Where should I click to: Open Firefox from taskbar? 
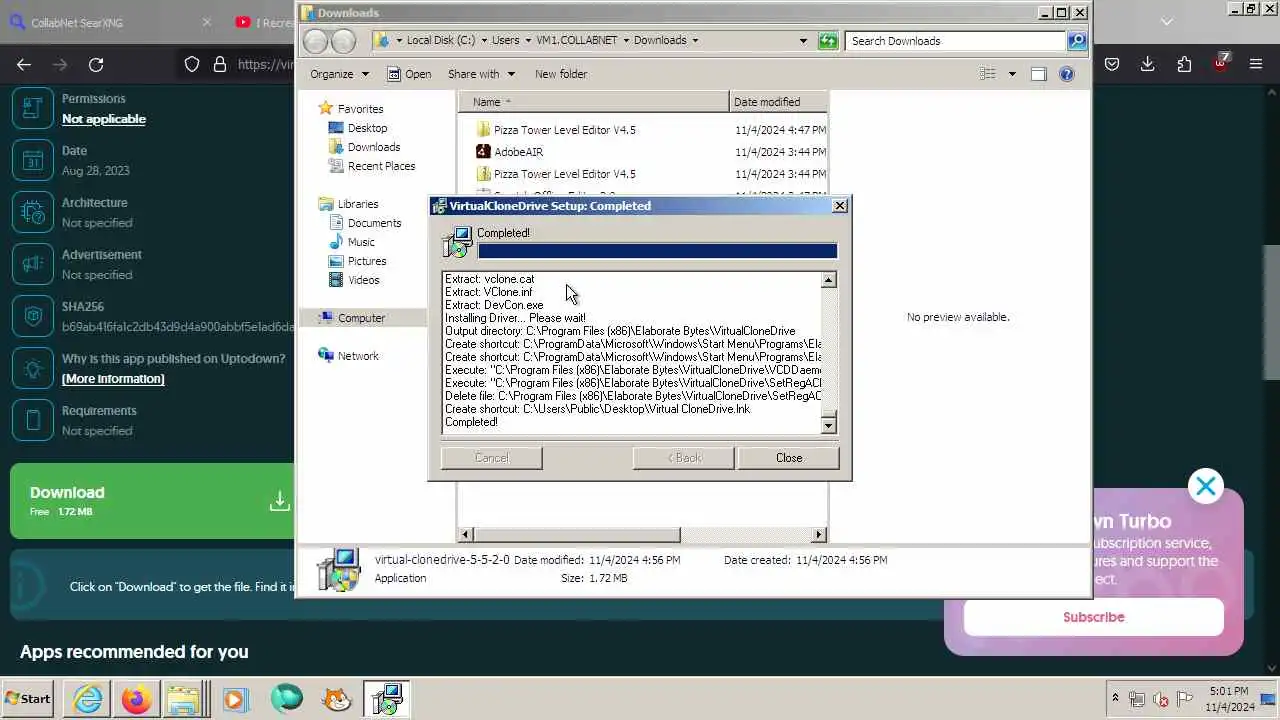(137, 699)
